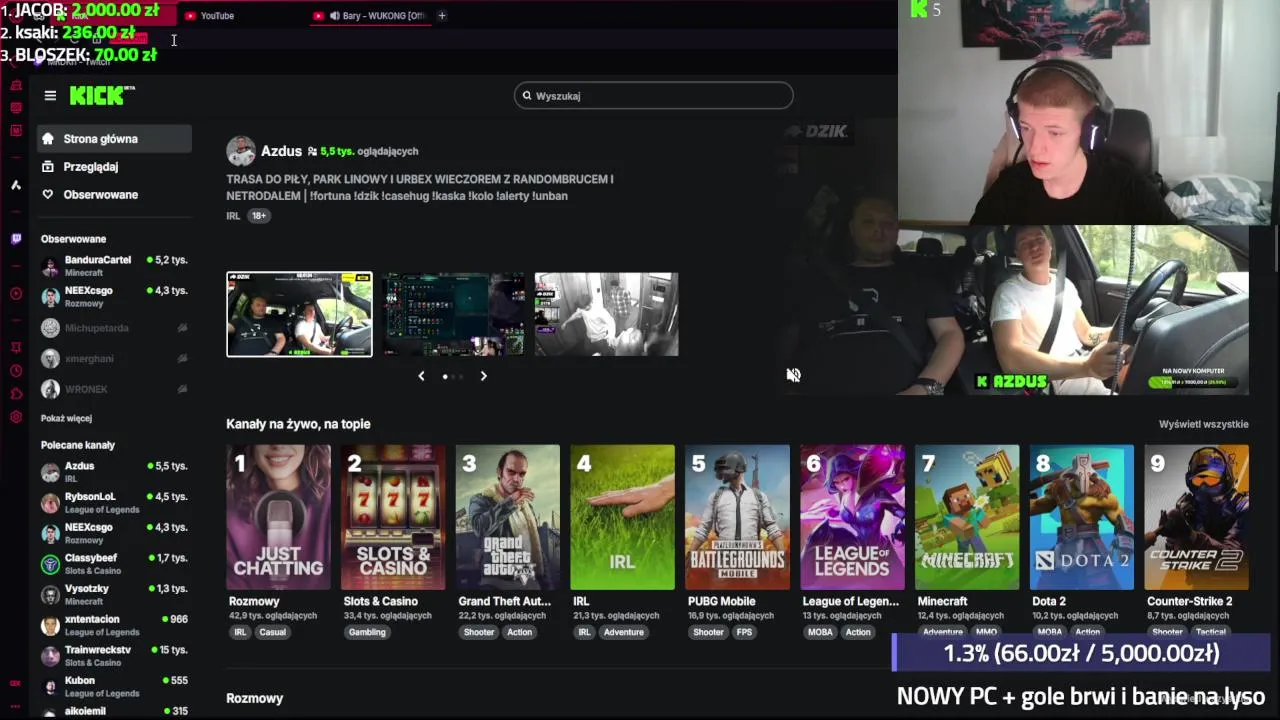Open offline channel WRONEK
This screenshot has width=1280, height=720.
point(115,389)
